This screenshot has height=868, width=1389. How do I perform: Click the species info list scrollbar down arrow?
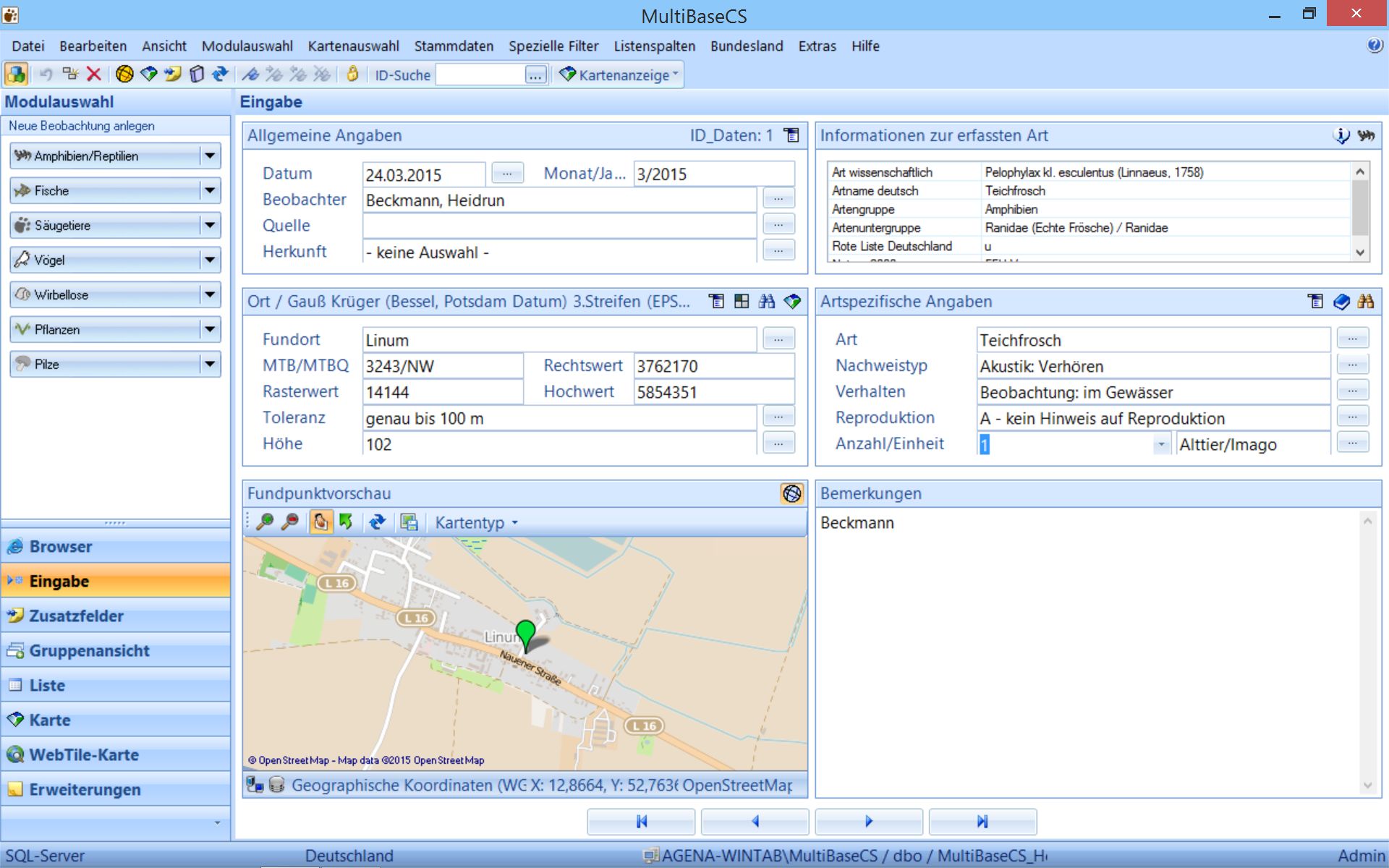point(1360,252)
